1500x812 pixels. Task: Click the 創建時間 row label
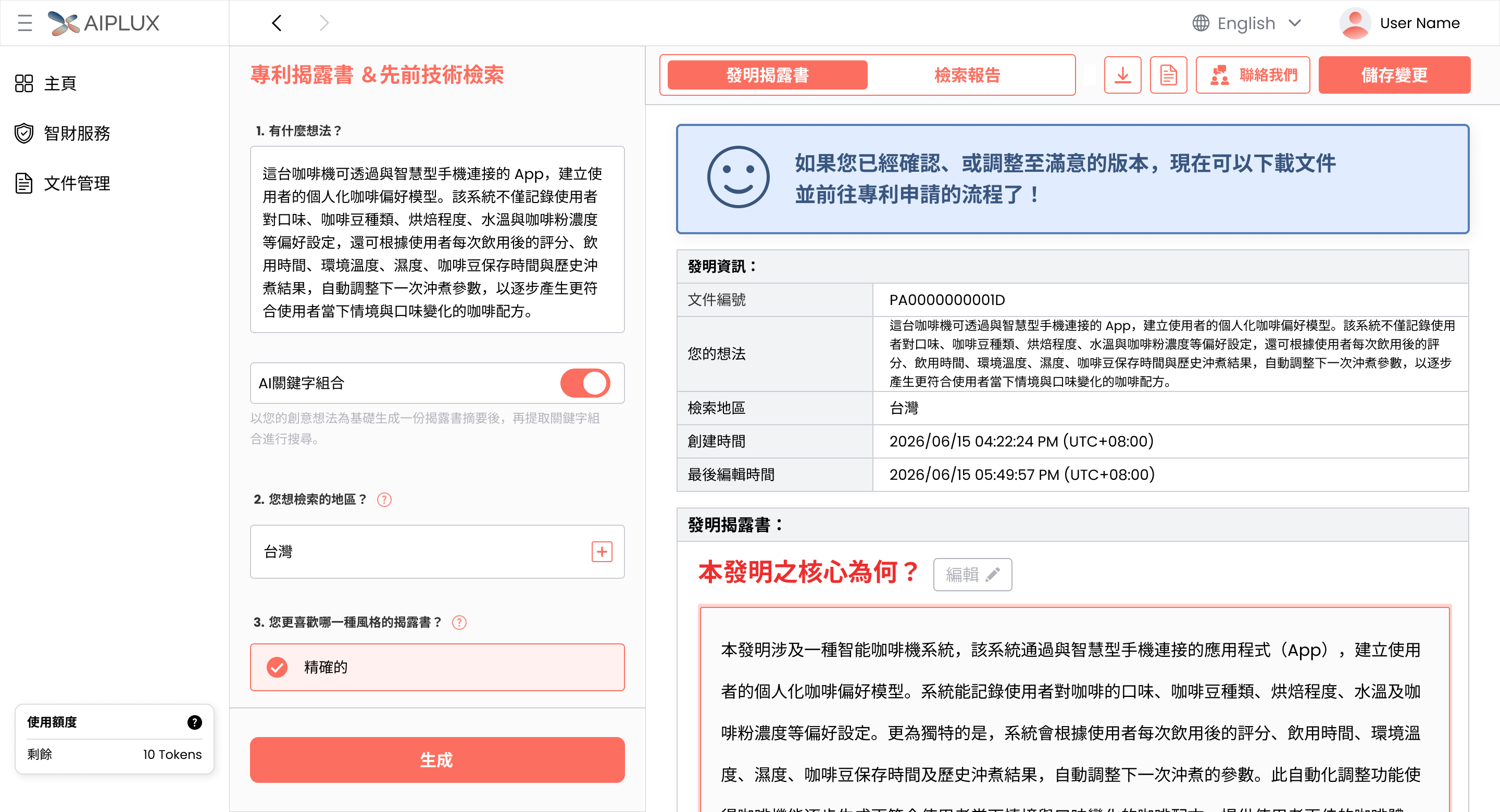pos(716,441)
